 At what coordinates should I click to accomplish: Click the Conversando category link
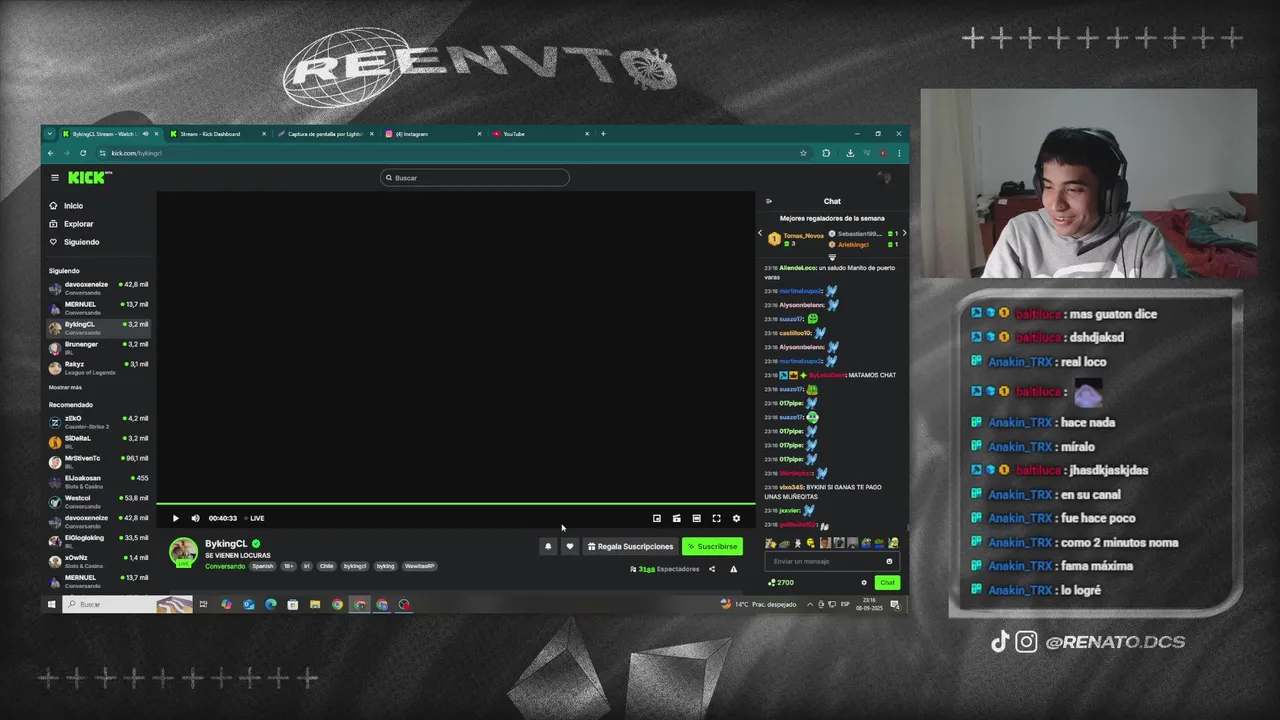[225, 566]
